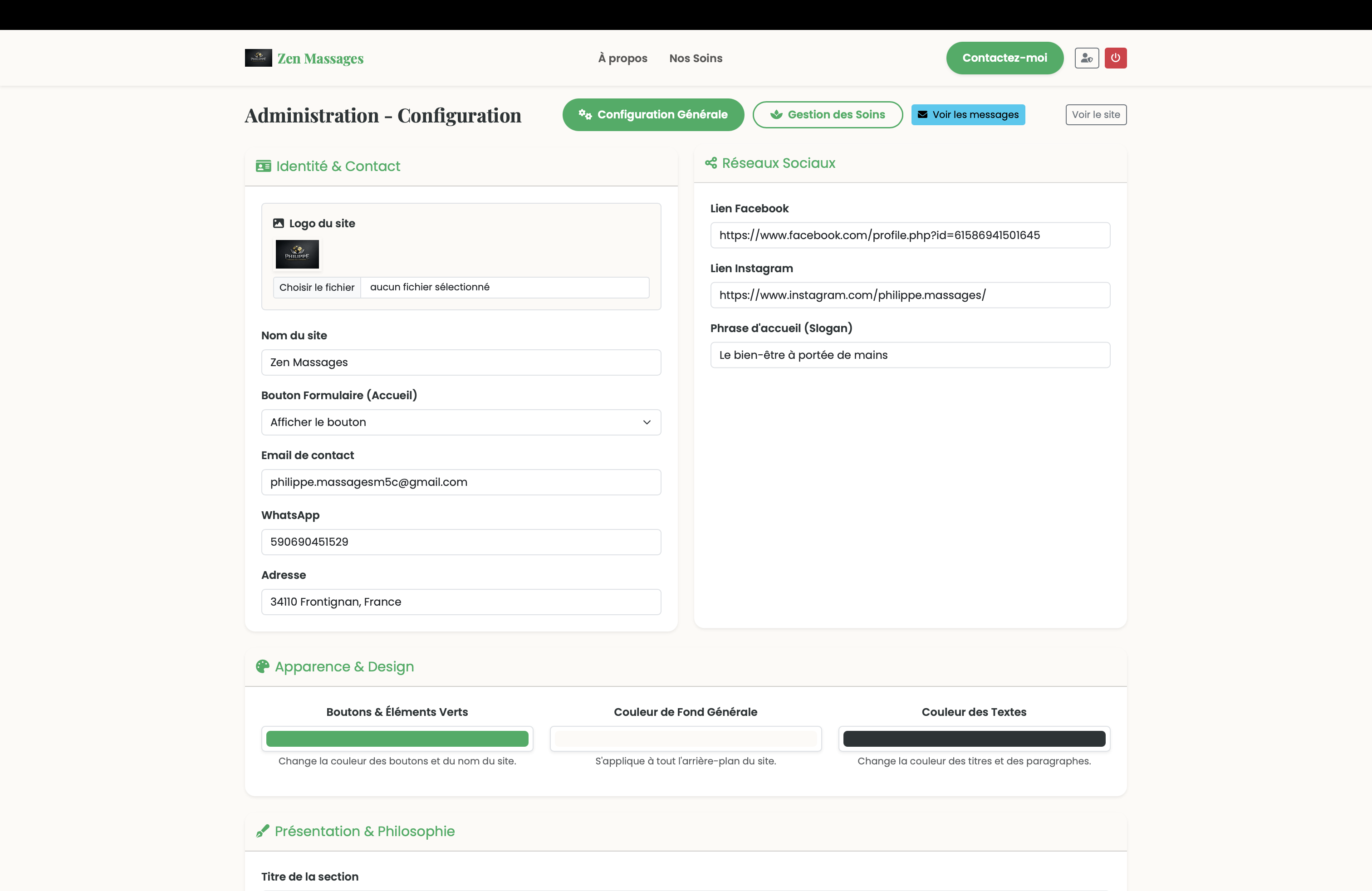Viewport: 1372px width, 891px height.
Task: Open the green Boutons & Éléments Verts color picker
Action: pyautogui.click(x=397, y=739)
